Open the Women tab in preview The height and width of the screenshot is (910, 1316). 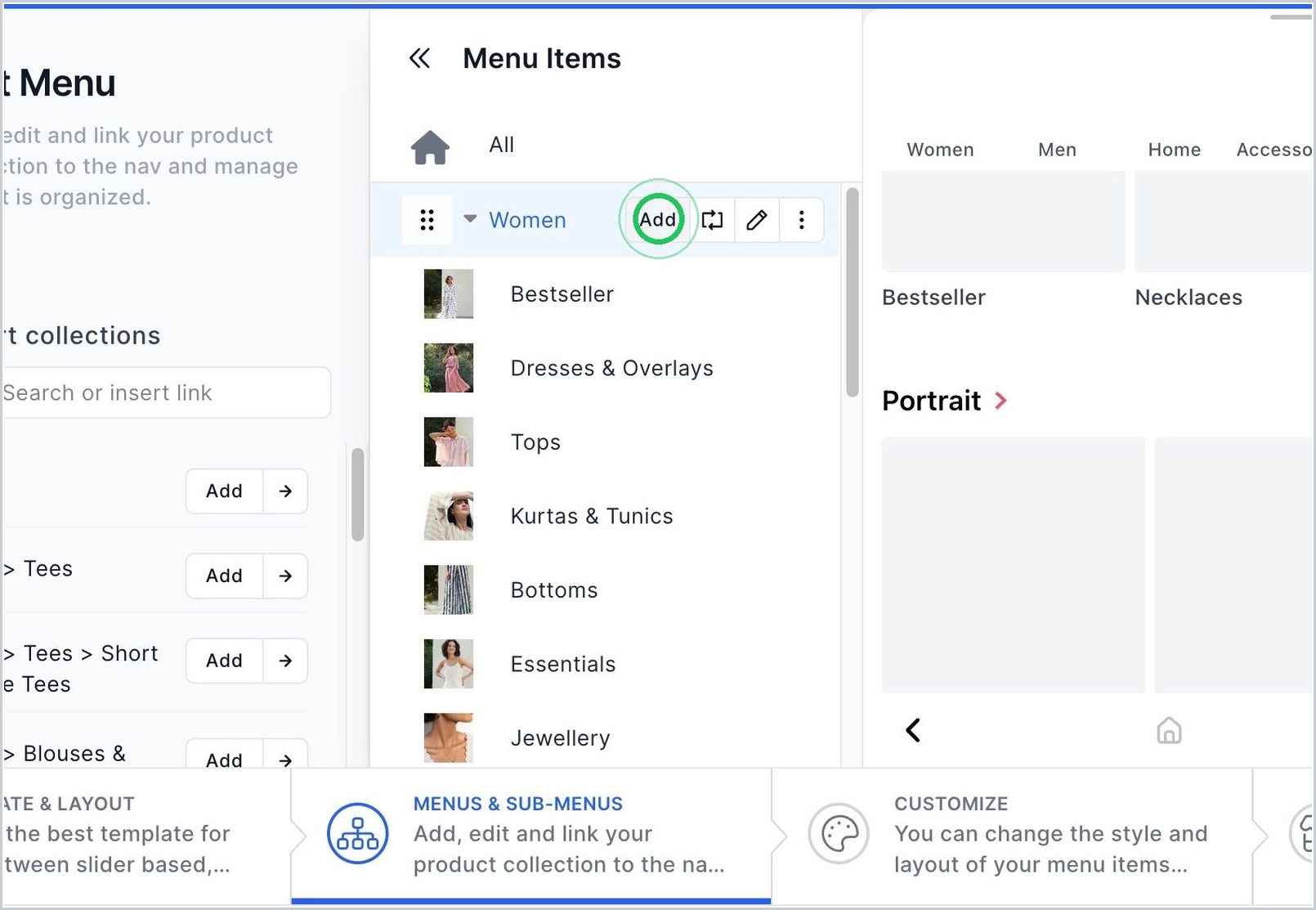coord(940,150)
